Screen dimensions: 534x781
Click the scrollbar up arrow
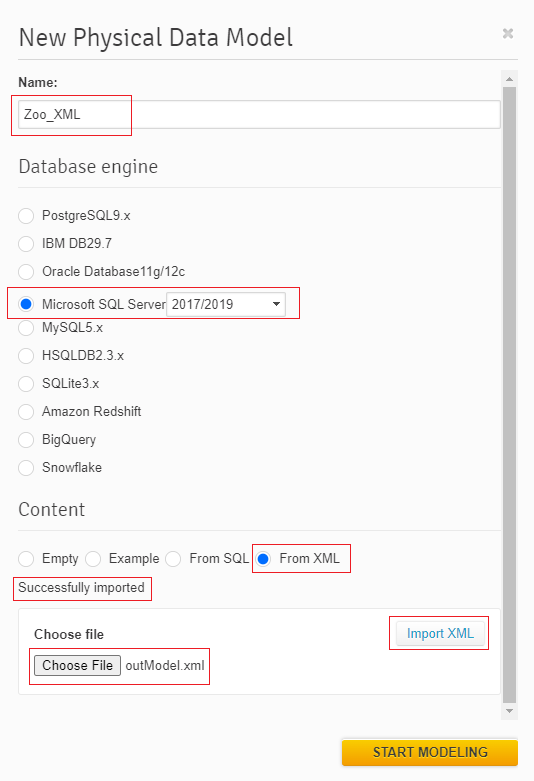pyautogui.click(x=509, y=79)
